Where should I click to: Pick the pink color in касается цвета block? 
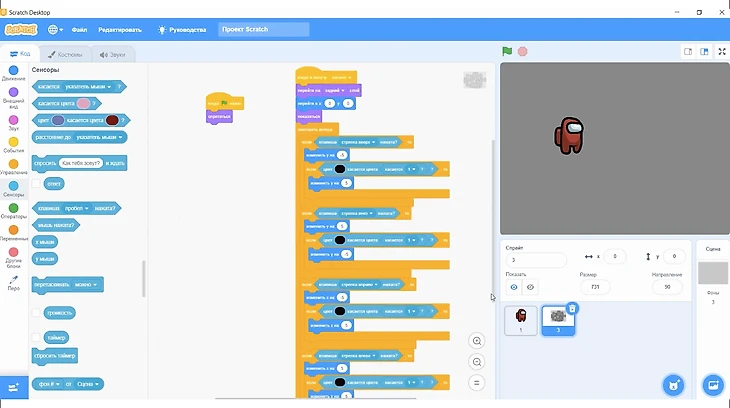click(x=83, y=103)
